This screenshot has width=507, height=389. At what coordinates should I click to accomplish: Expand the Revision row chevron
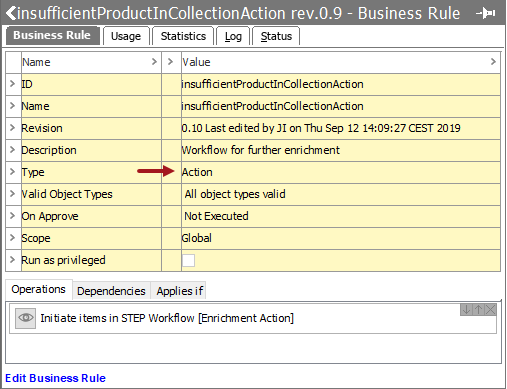[x=12, y=128]
